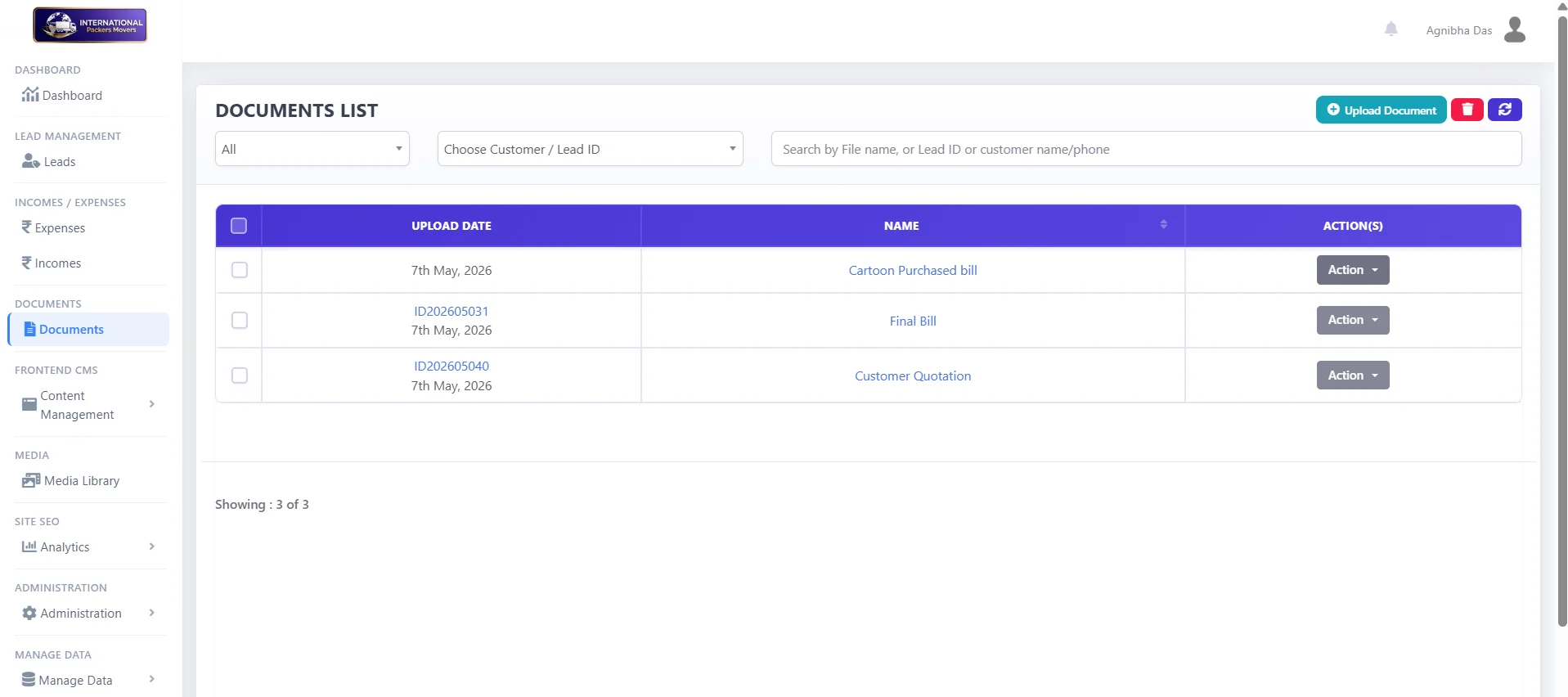
Task: Click '7th May, 2026' in Cartoon row
Action: coord(452,271)
